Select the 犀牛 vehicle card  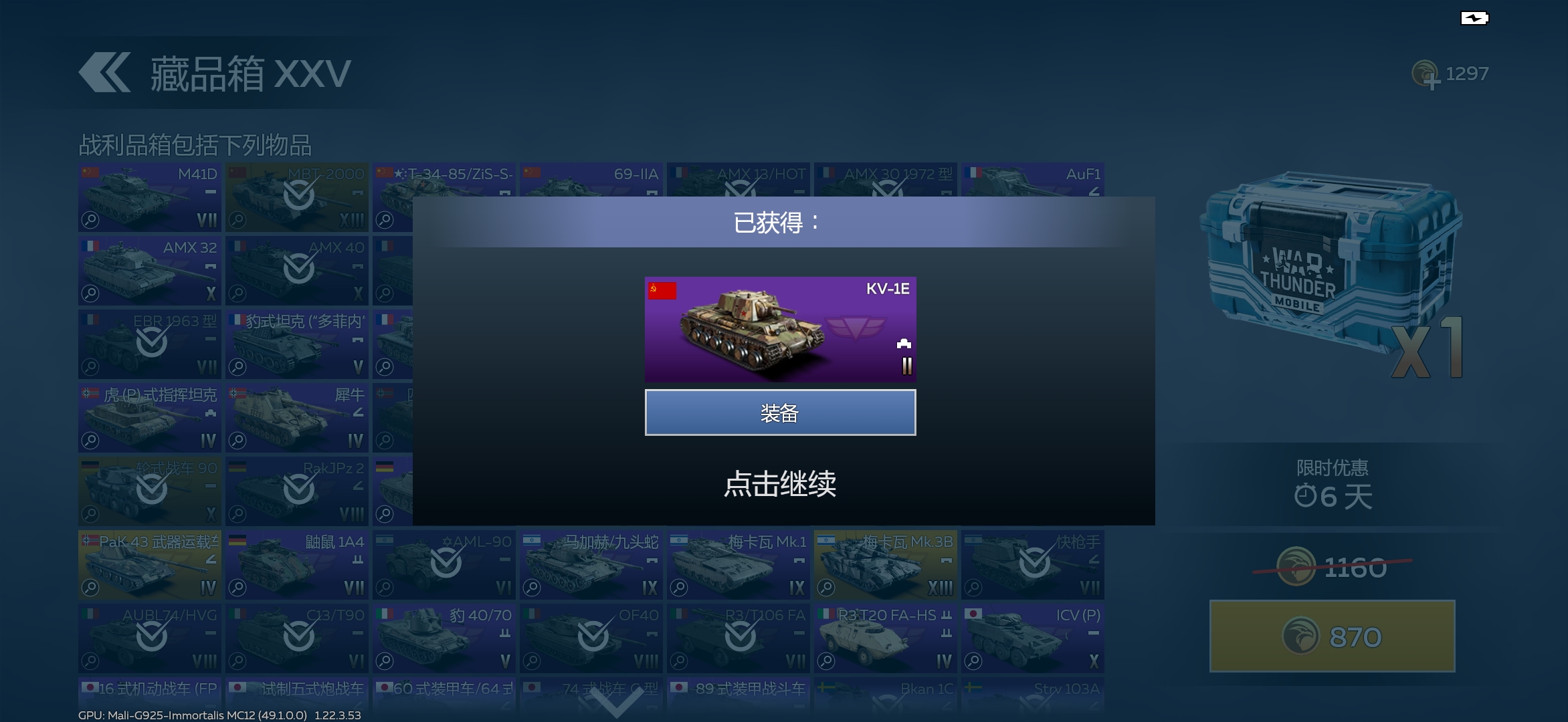pyautogui.click(x=297, y=418)
